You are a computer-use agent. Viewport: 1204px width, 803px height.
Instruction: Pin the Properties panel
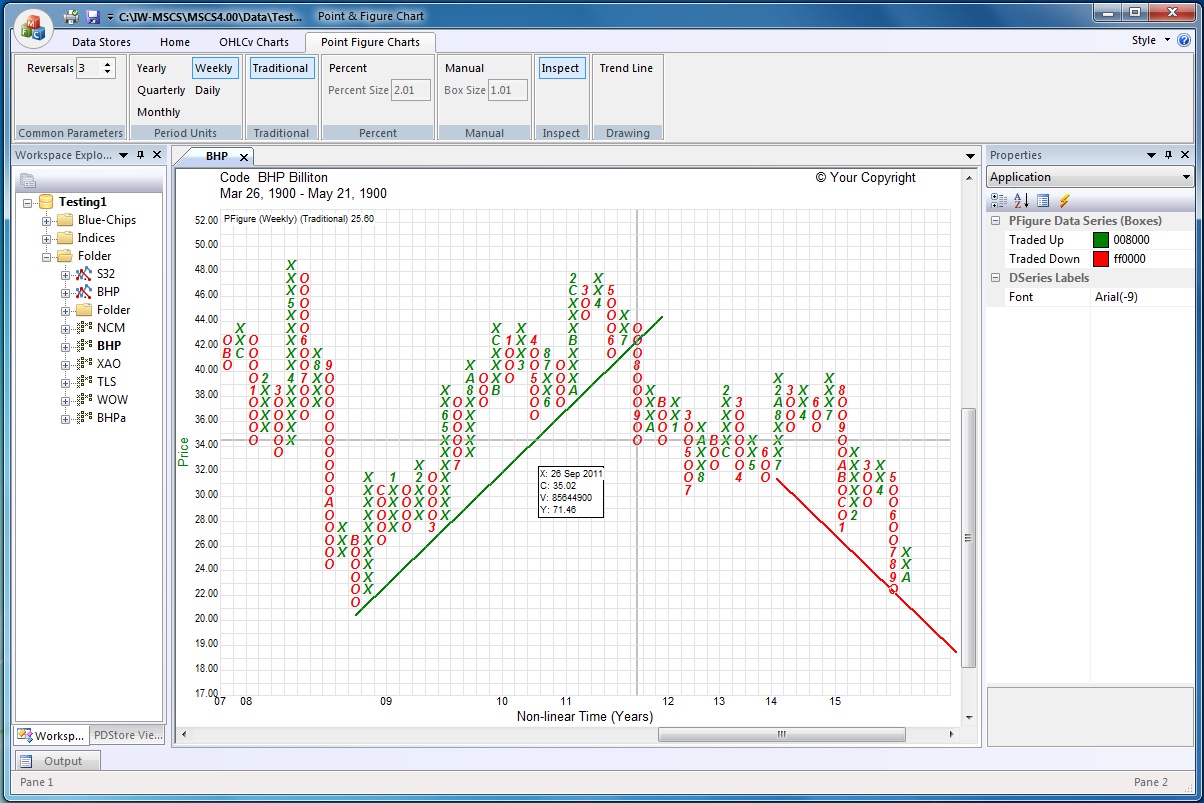click(1168, 155)
